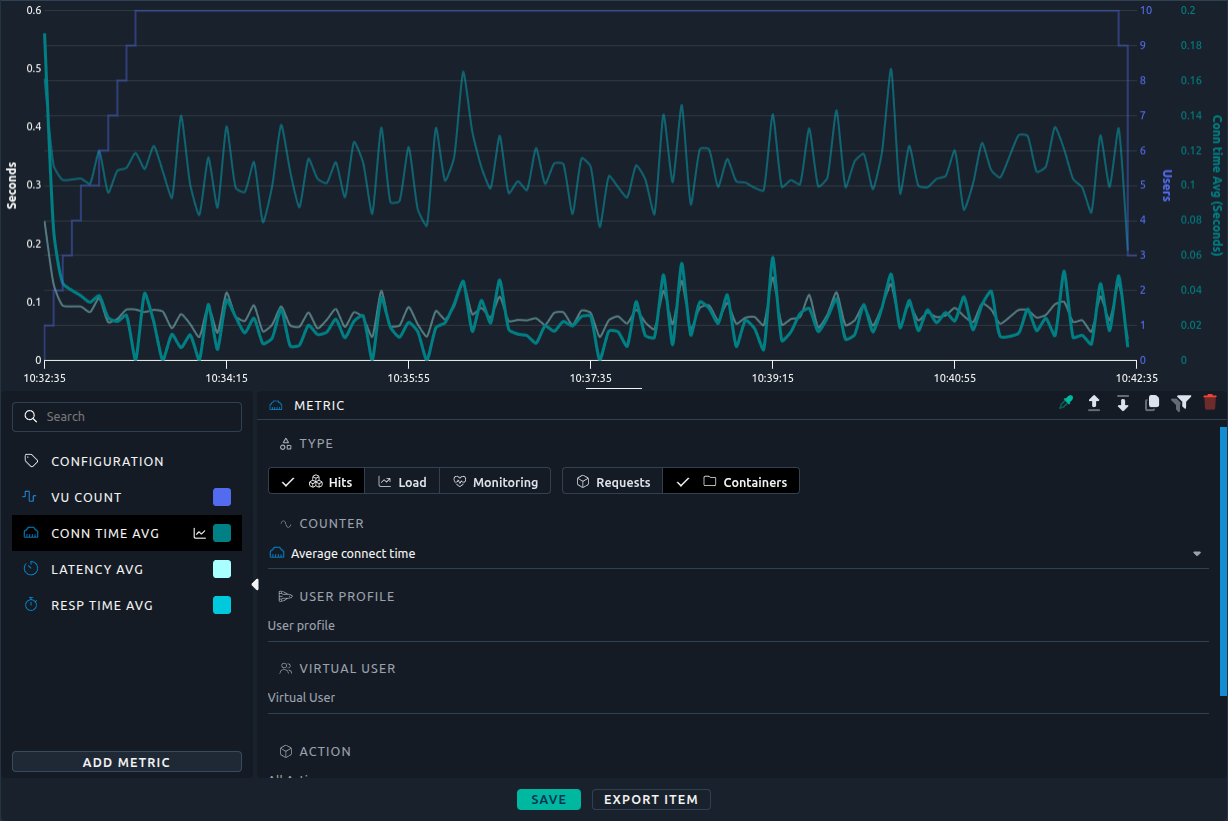Click the upload arrow icon in metric toolbar
The height and width of the screenshot is (821, 1228).
click(x=1094, y=402)
